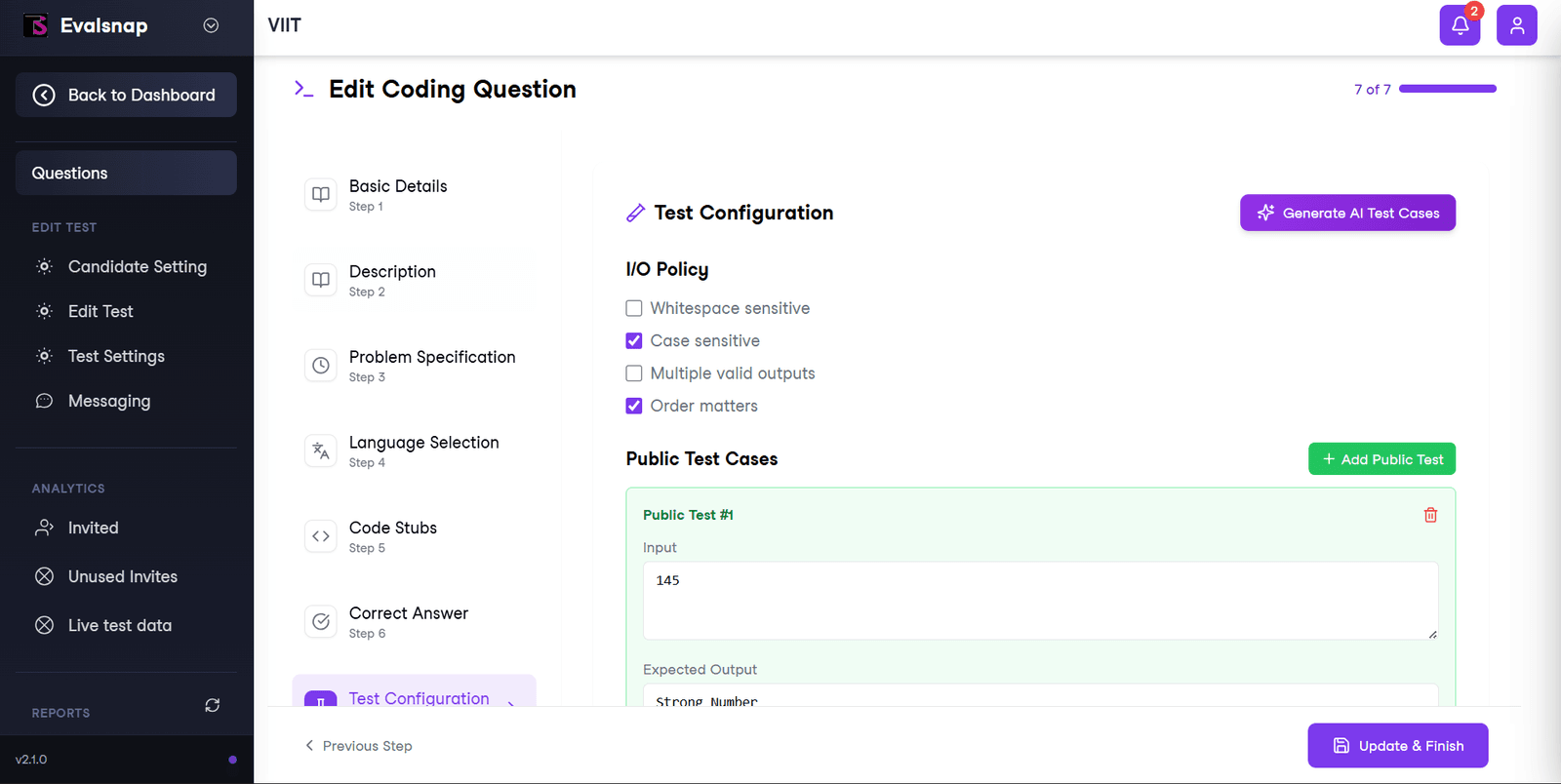The image size is (1561, 784).
Task: Open the user profile icon
Action: tap(1516, 25)
